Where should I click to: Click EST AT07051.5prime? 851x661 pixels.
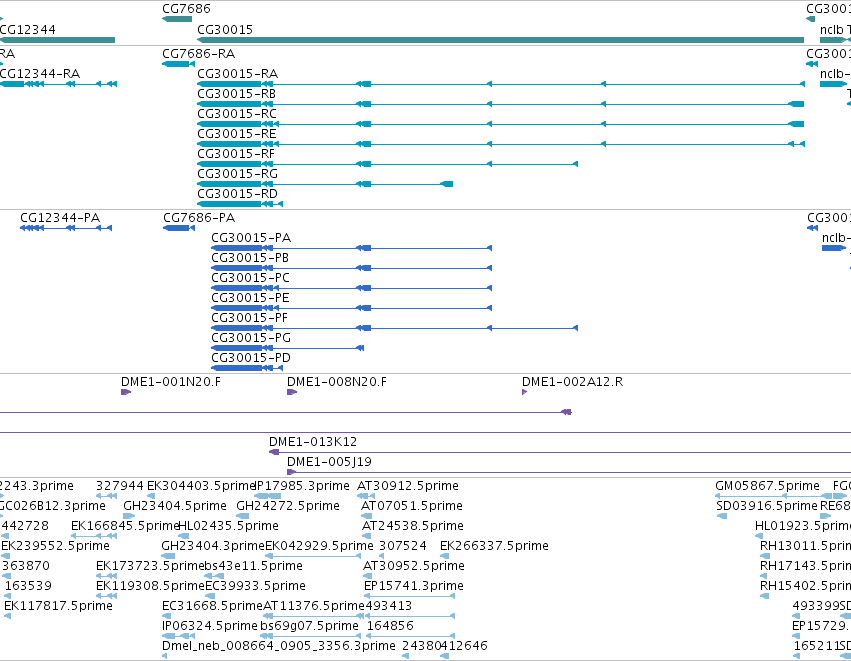point(411,506)
